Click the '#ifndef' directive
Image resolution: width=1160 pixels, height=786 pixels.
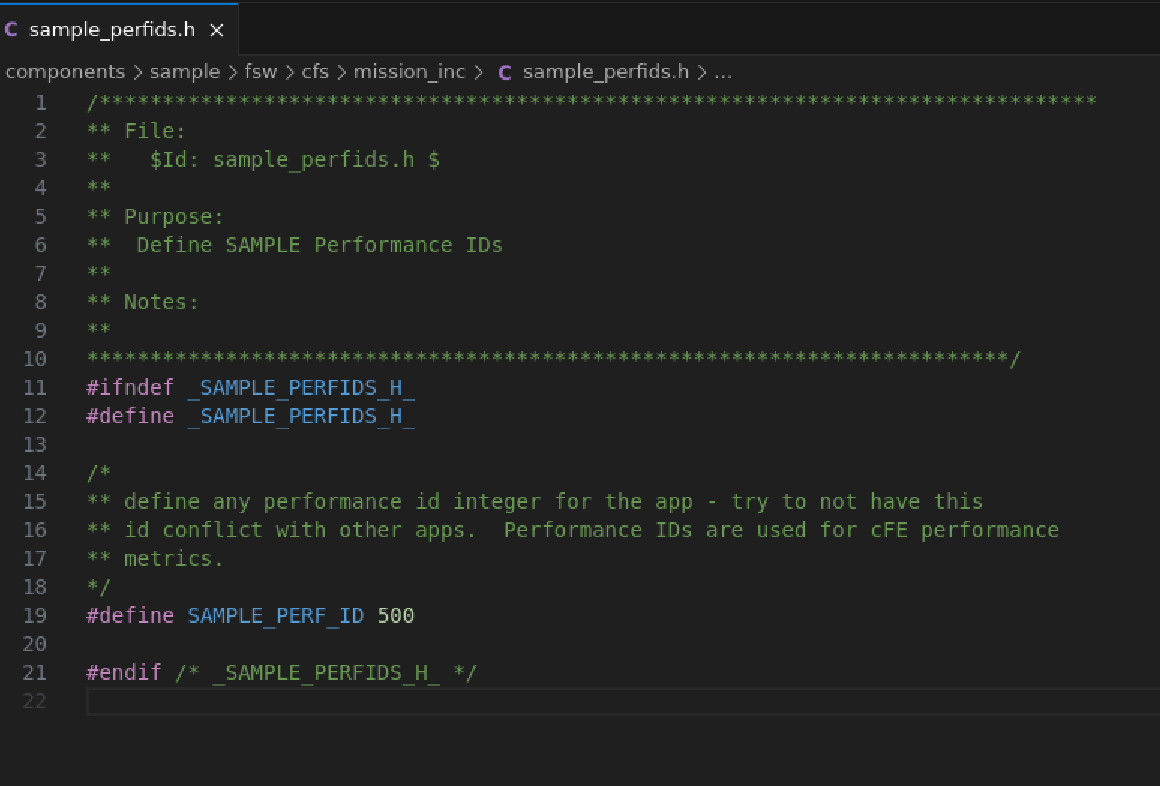[x=130, y=387]
